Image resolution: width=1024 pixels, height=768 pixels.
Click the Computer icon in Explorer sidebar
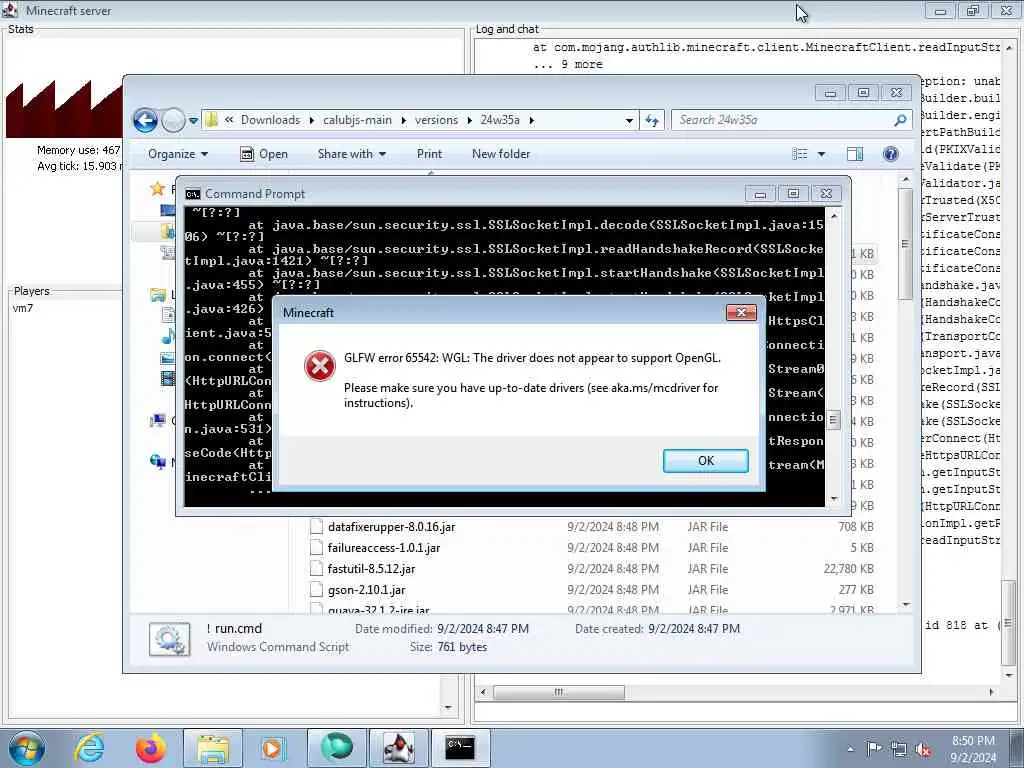(157, 421)
